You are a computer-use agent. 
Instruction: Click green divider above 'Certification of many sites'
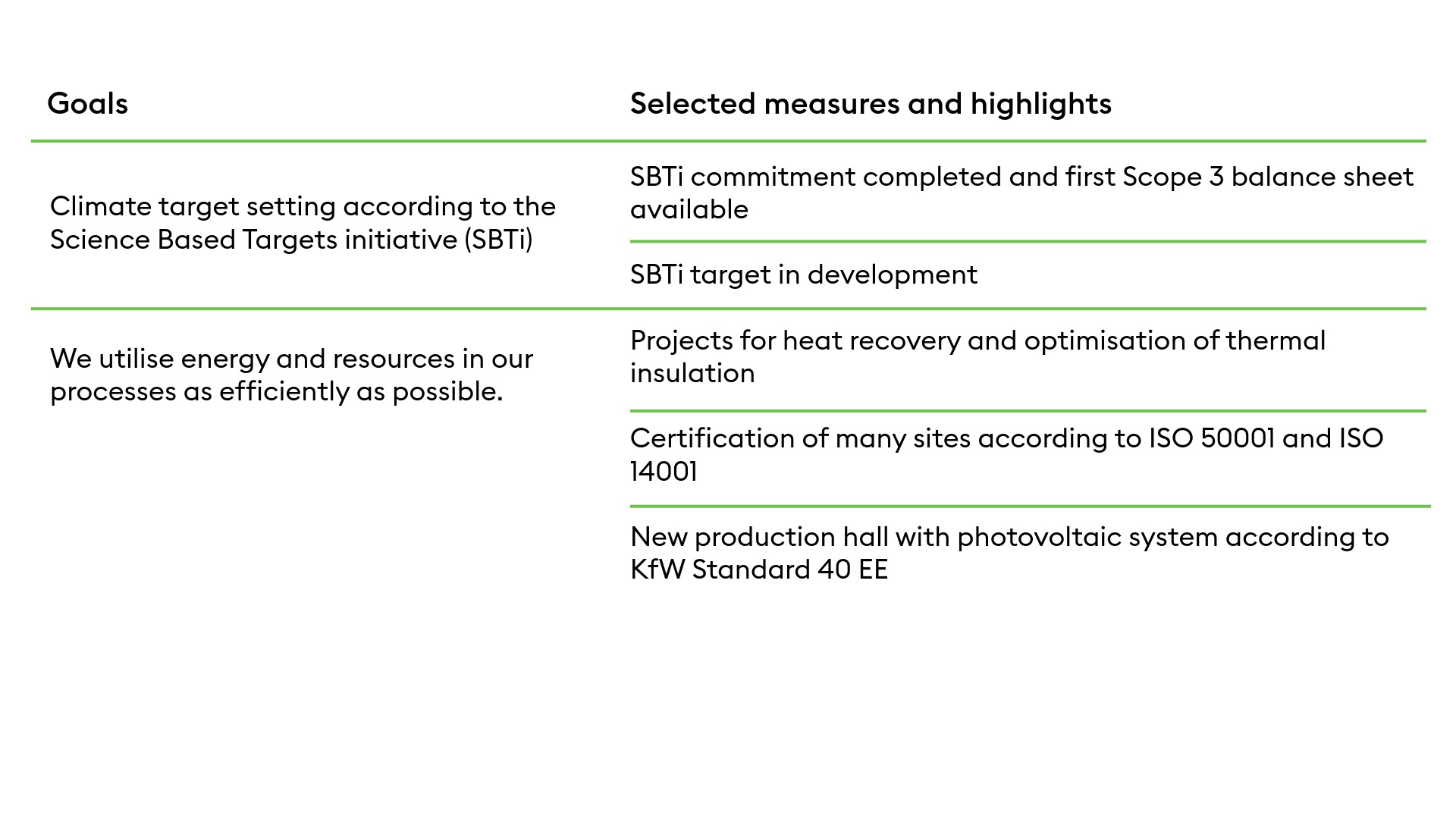pyautogui.click(x=1028, y=411)
